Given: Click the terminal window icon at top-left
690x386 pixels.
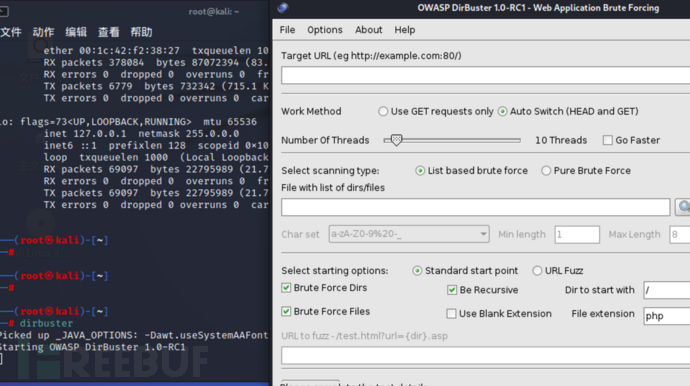Looking at the screenshot, I should 4,11.
